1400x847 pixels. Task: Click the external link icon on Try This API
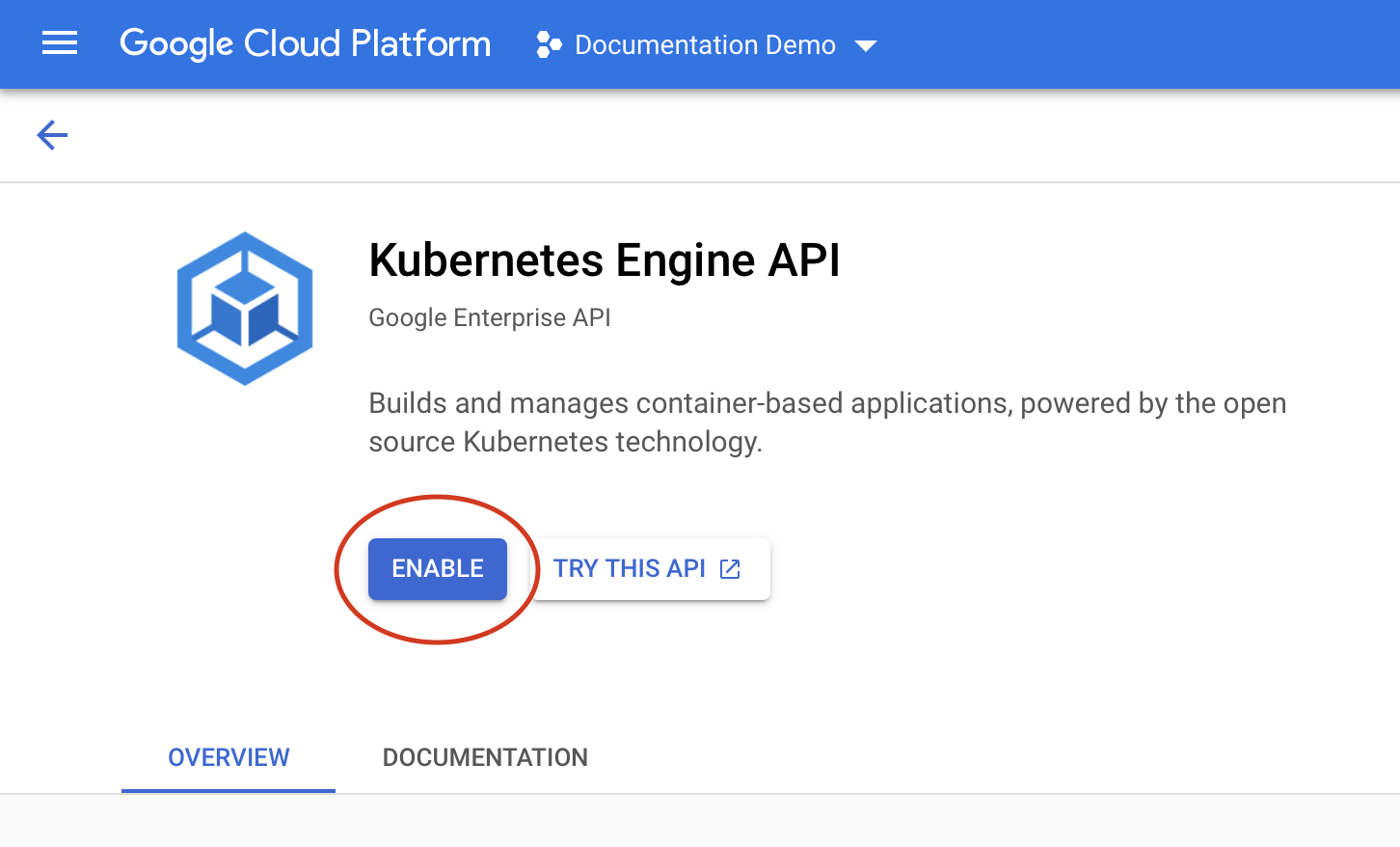pyautogui.click(x=730, y=569)
